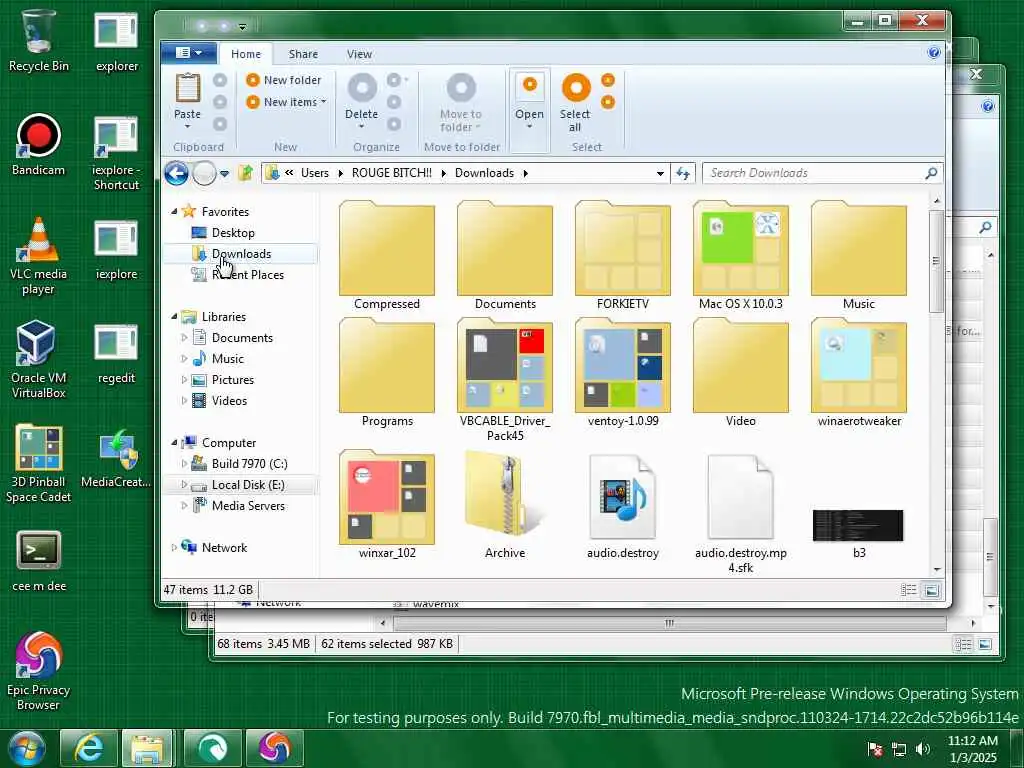Viewport: 1024px width, 768px height.
Task: Click the Open ribbon button
Action: coord(529,101)
